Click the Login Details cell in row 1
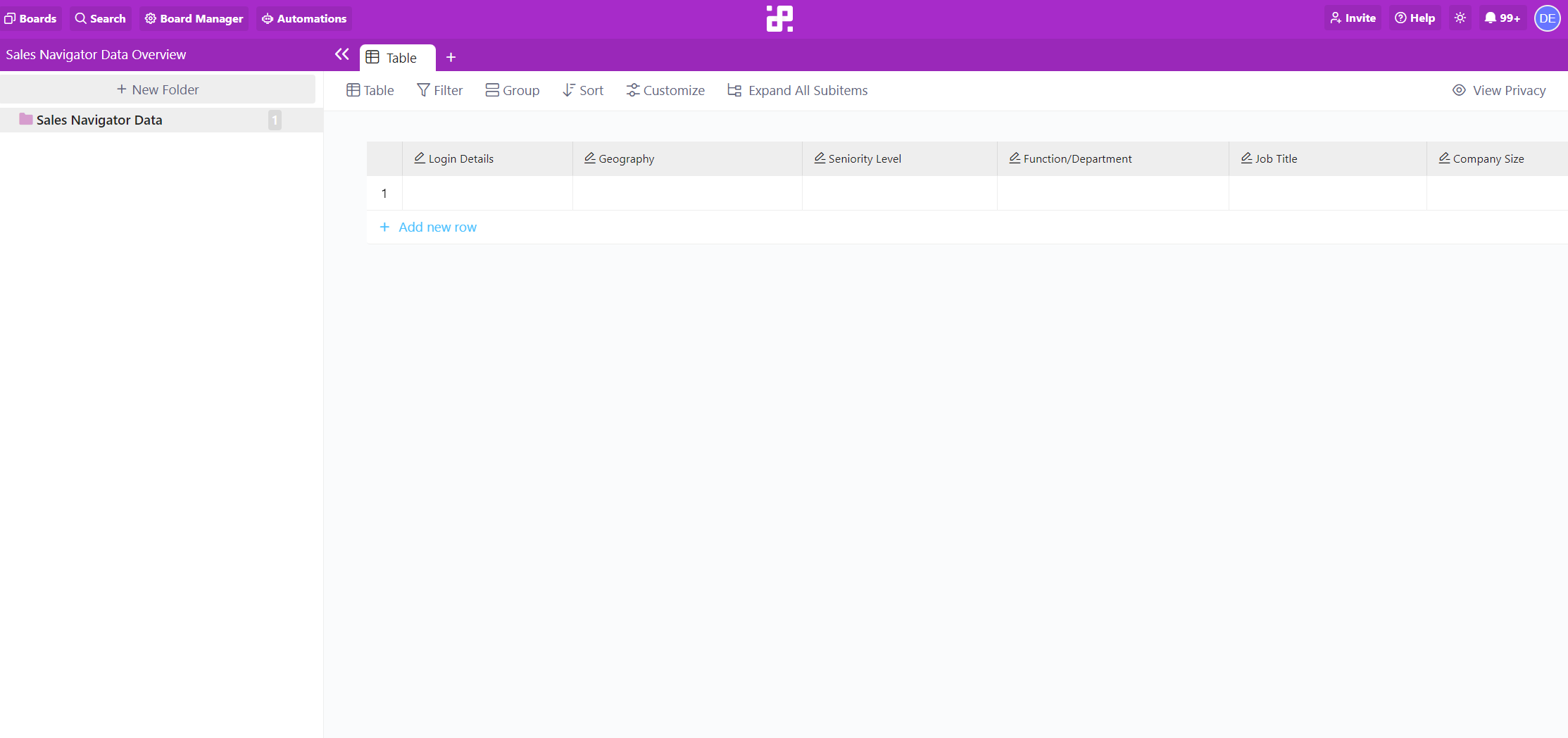 point(487,193)
